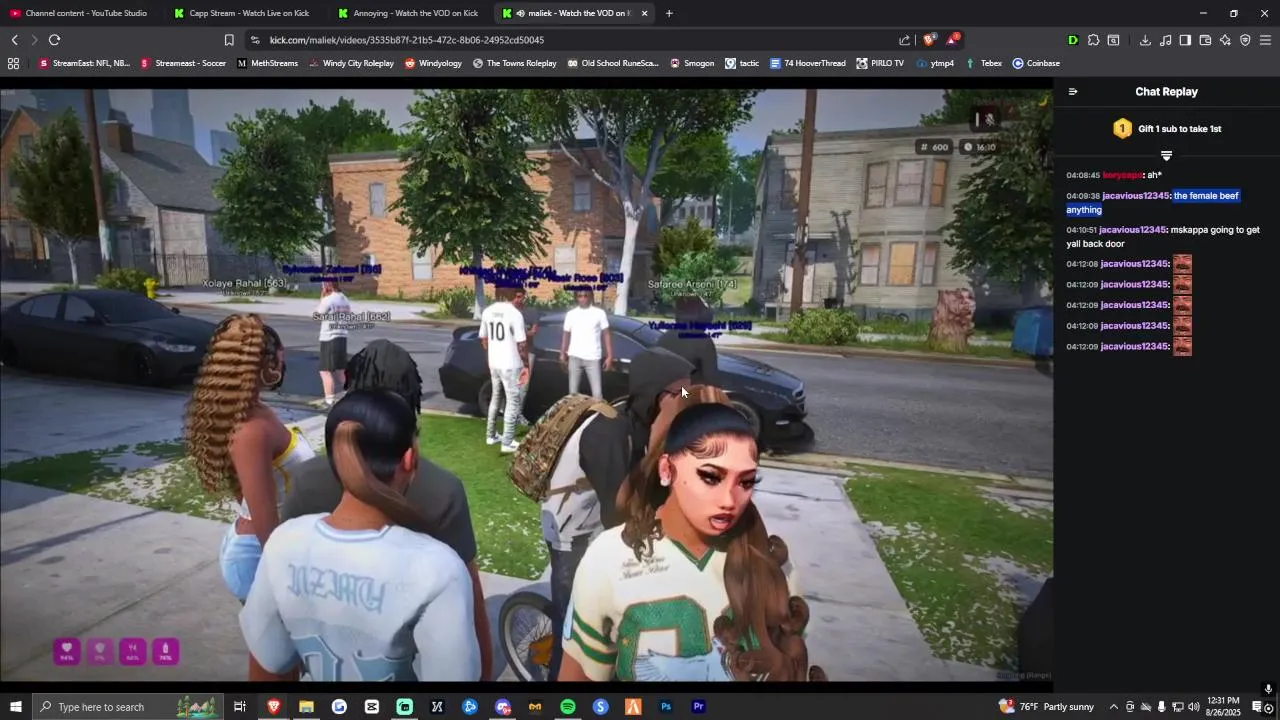This screenshot has height=720, width=1280.
Task: Click the taskbar search box
Action: [x=126, y=707]
